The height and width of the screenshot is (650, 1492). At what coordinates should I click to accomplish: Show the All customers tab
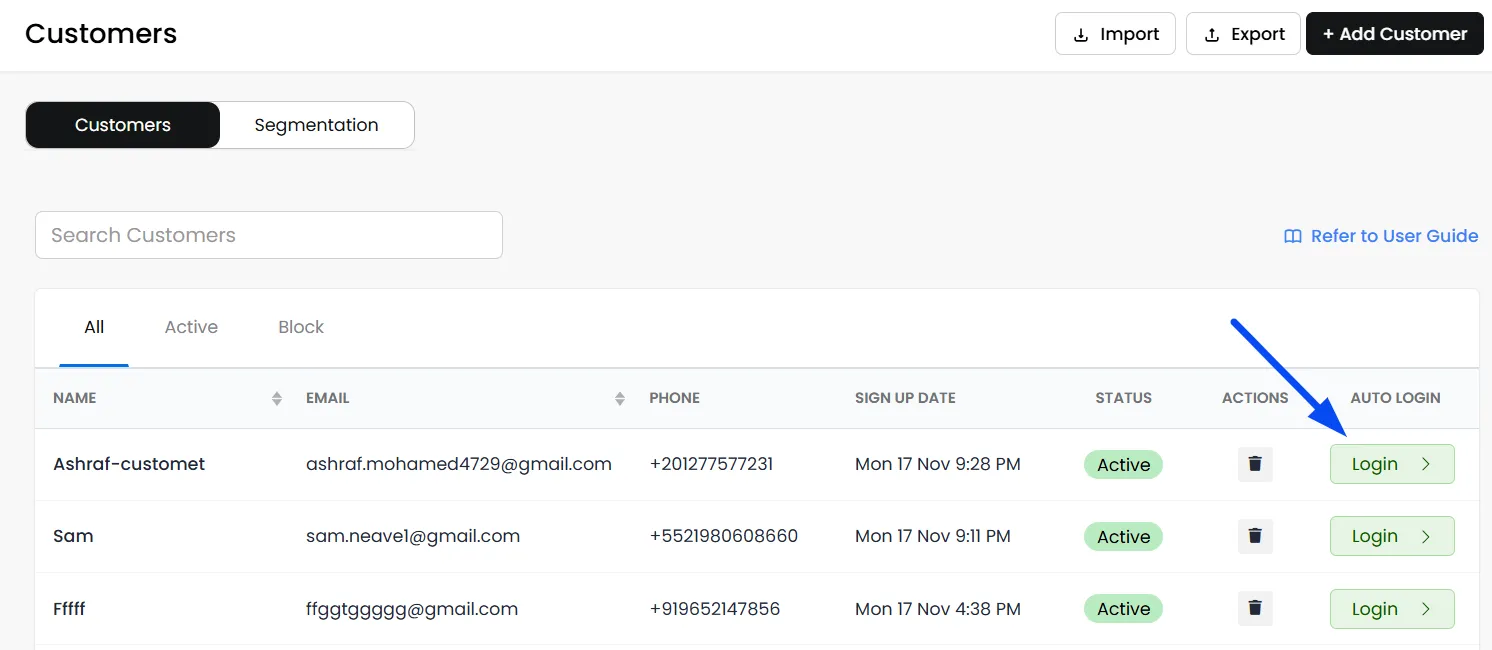[x=94, y=327]
